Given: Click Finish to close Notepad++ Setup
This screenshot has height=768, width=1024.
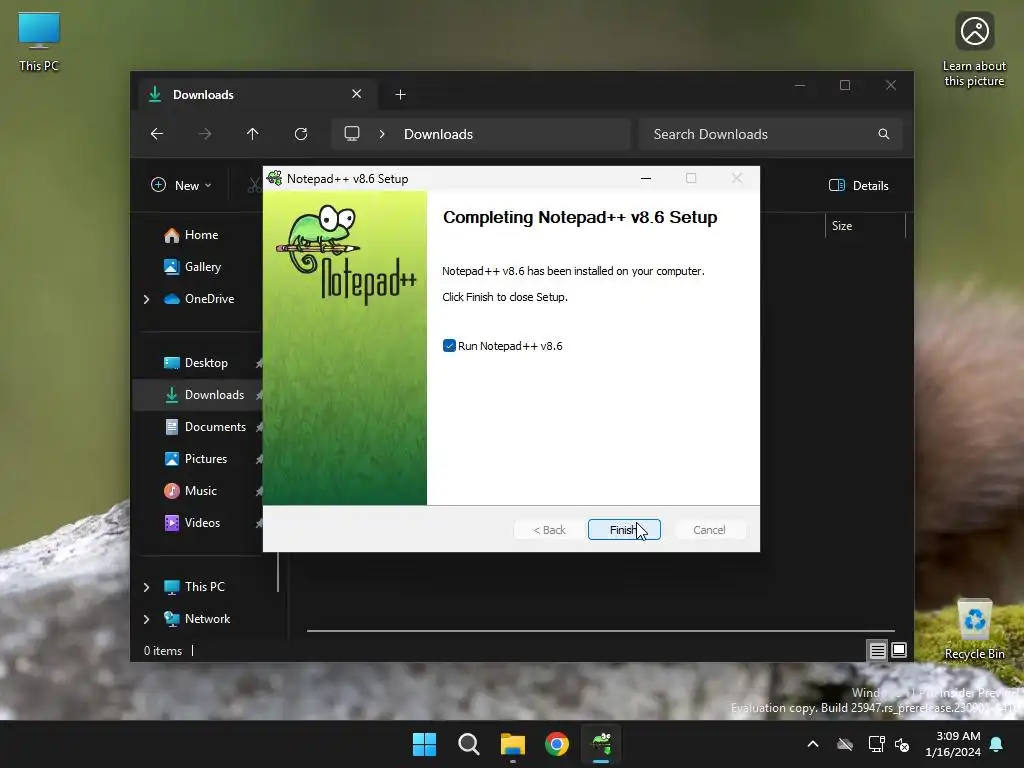Looking at the screenshot, I should click(x=624, y=530).
